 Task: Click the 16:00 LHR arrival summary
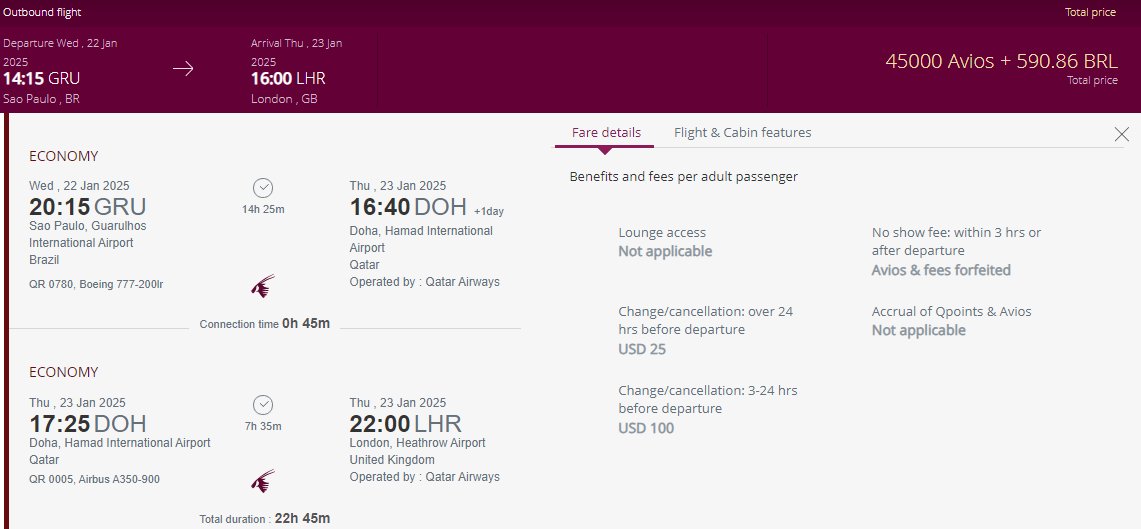288,79
